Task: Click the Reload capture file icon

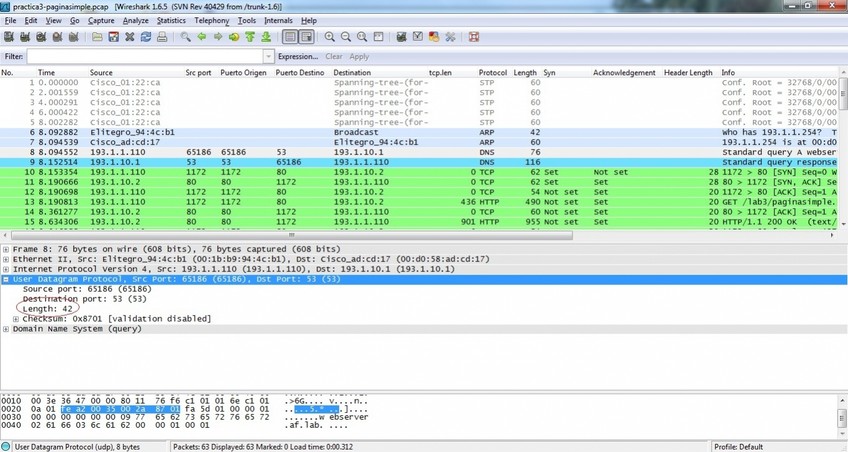Action: point(145,37)
